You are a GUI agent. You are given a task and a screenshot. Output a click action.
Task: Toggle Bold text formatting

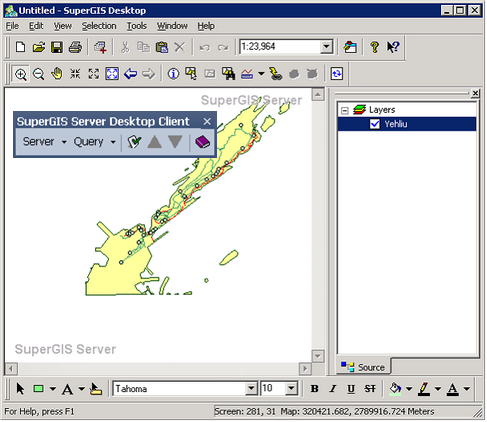coord(314,389)
